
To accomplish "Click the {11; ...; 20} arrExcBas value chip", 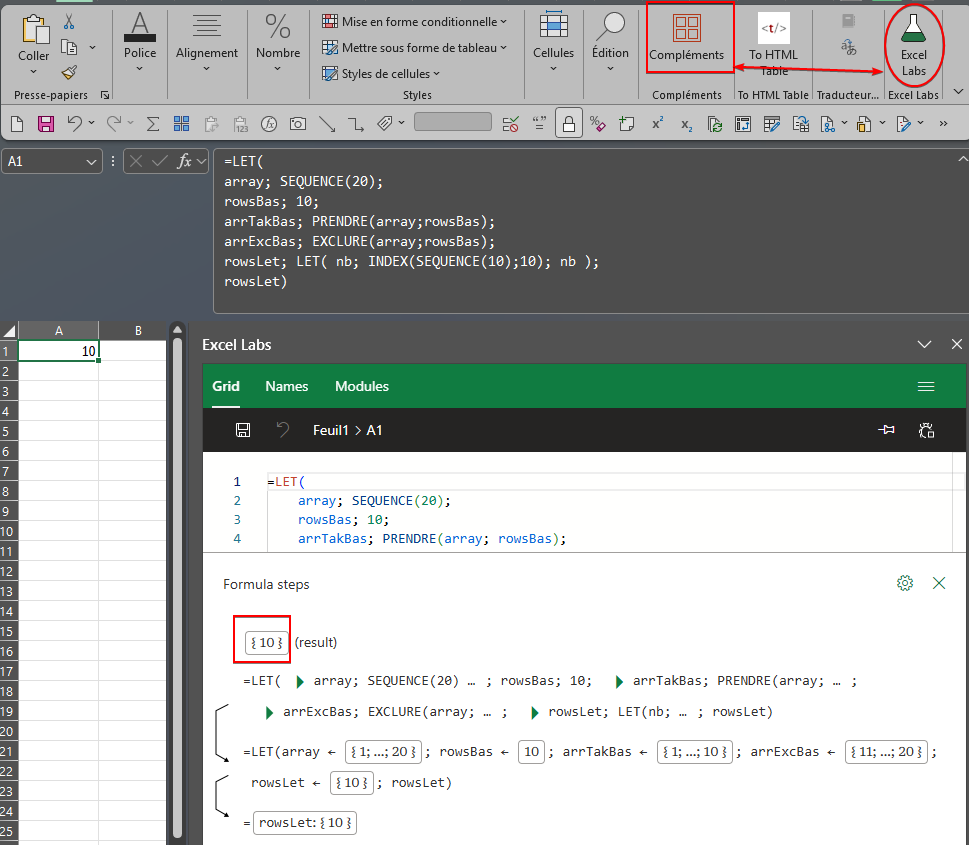I will 886,752.
